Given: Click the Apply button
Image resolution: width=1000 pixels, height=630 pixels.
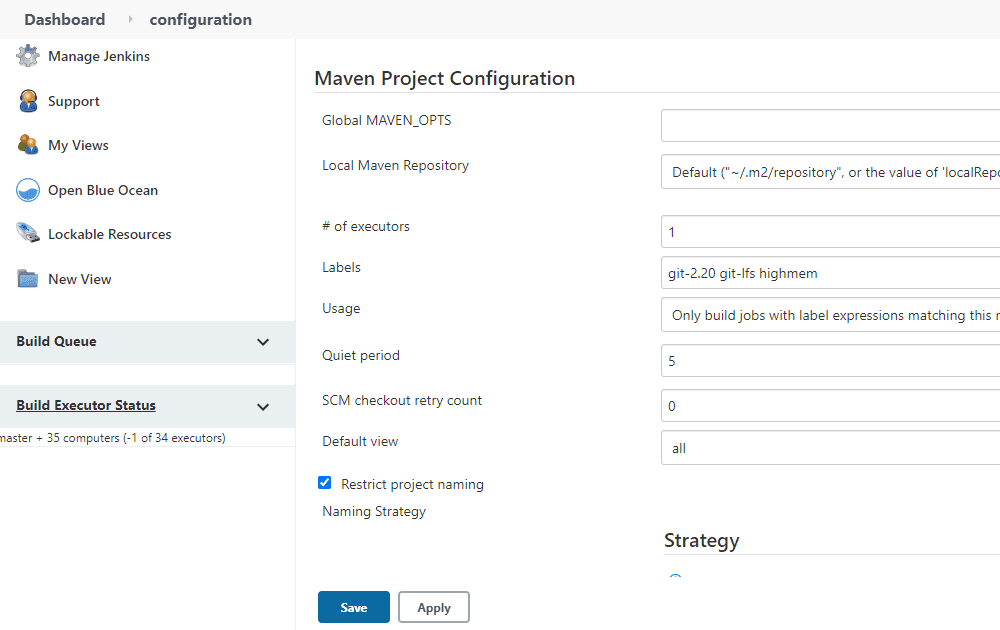Looking at the screenshot, I should [x=433, y=607].
